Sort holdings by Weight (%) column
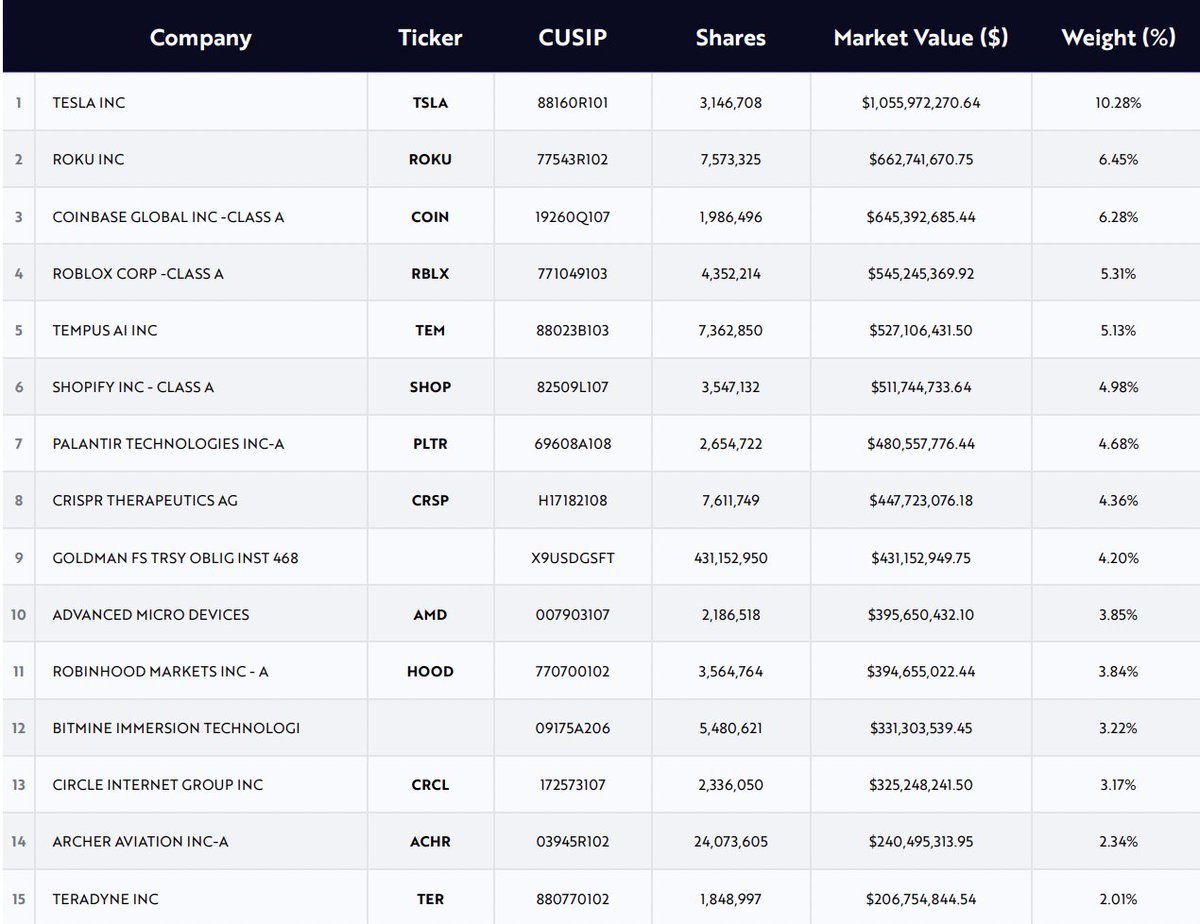Screen dimensions: 1200x924 [1117, 38]
